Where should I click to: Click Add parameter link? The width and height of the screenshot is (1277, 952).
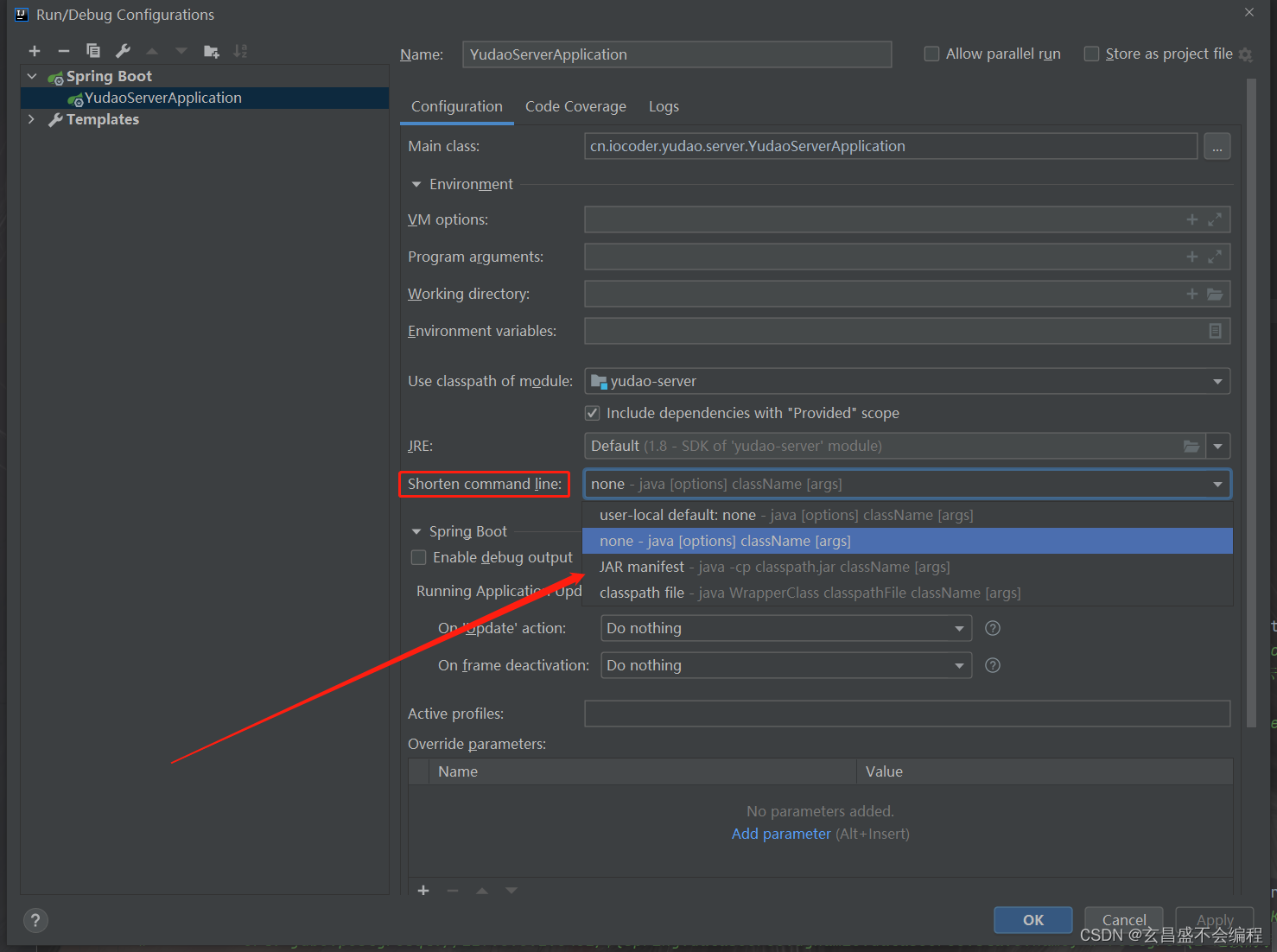(x=781, y=834)
